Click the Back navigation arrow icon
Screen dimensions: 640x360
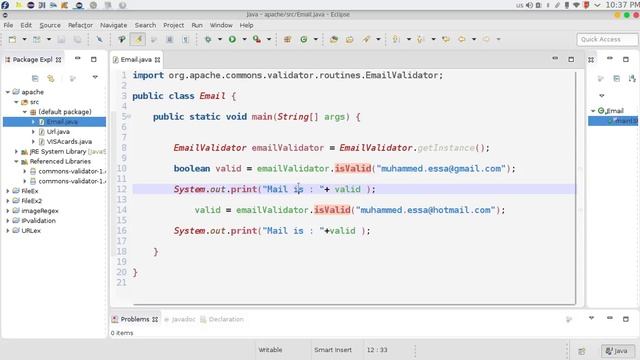[x=462, y=40]
